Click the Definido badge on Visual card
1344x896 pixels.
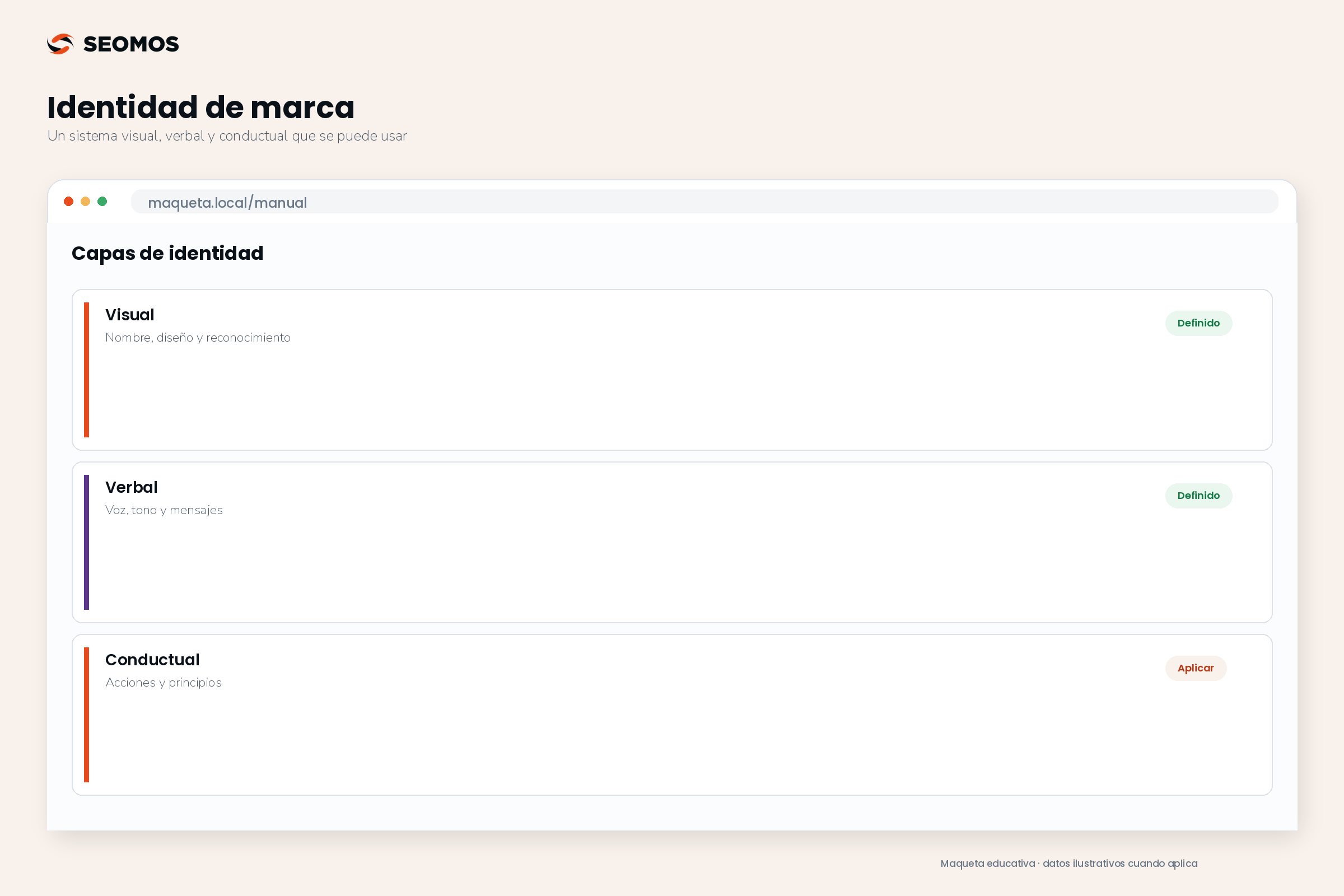(x=1198, y=324)
